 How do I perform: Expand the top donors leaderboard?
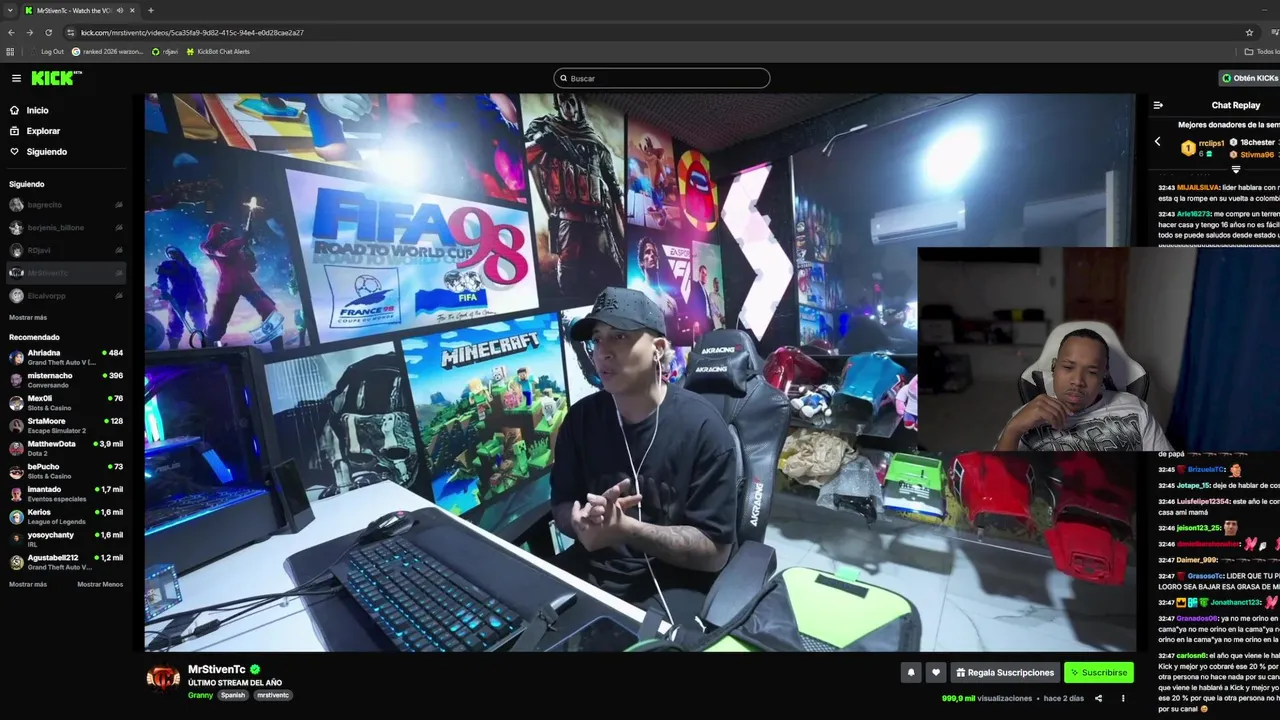click(x=1235, y=169)
